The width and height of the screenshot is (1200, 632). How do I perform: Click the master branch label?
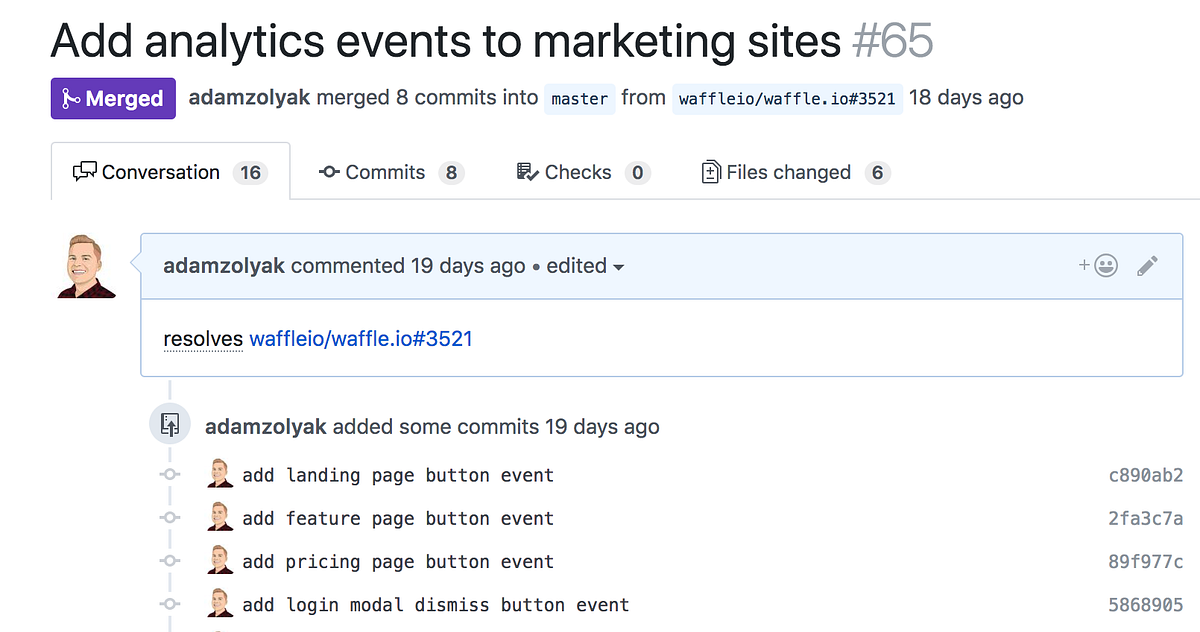tap(580, 99)
